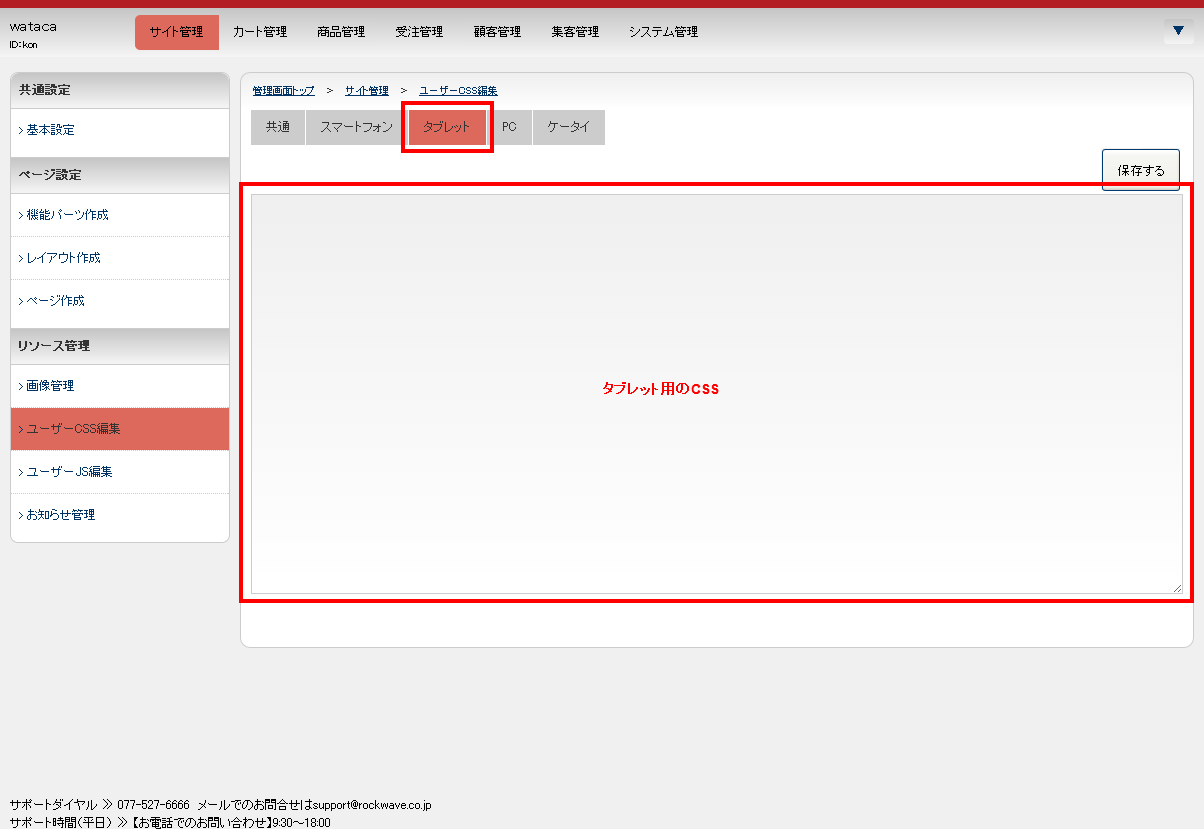
Task: Open the システム管理 menu
Action: [663, 32]
